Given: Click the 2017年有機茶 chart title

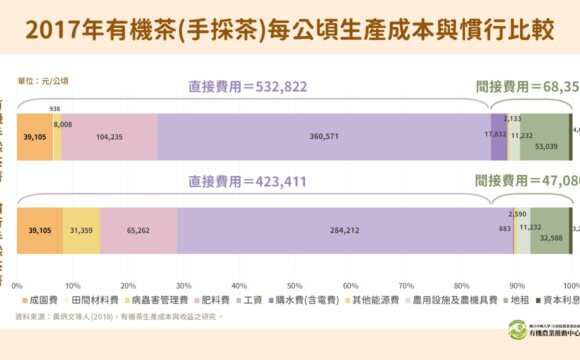Looking at the screenshot, I should [290, 30].
